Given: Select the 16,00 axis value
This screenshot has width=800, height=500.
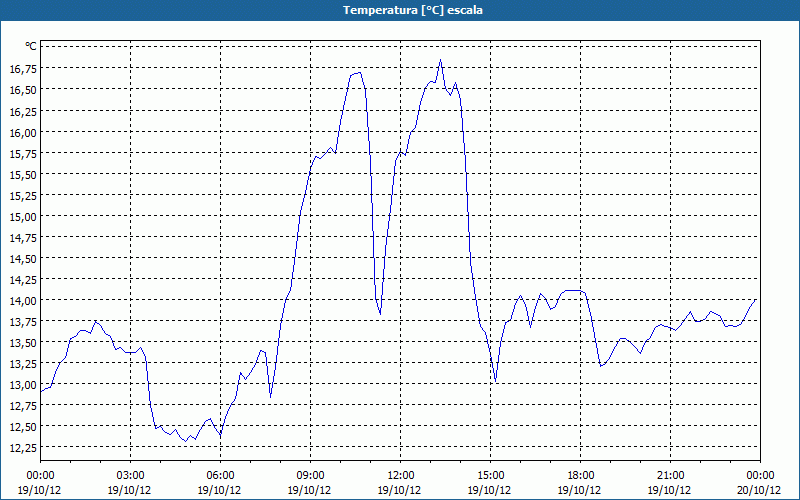Looking at the screenshot, I should point(23,132).
